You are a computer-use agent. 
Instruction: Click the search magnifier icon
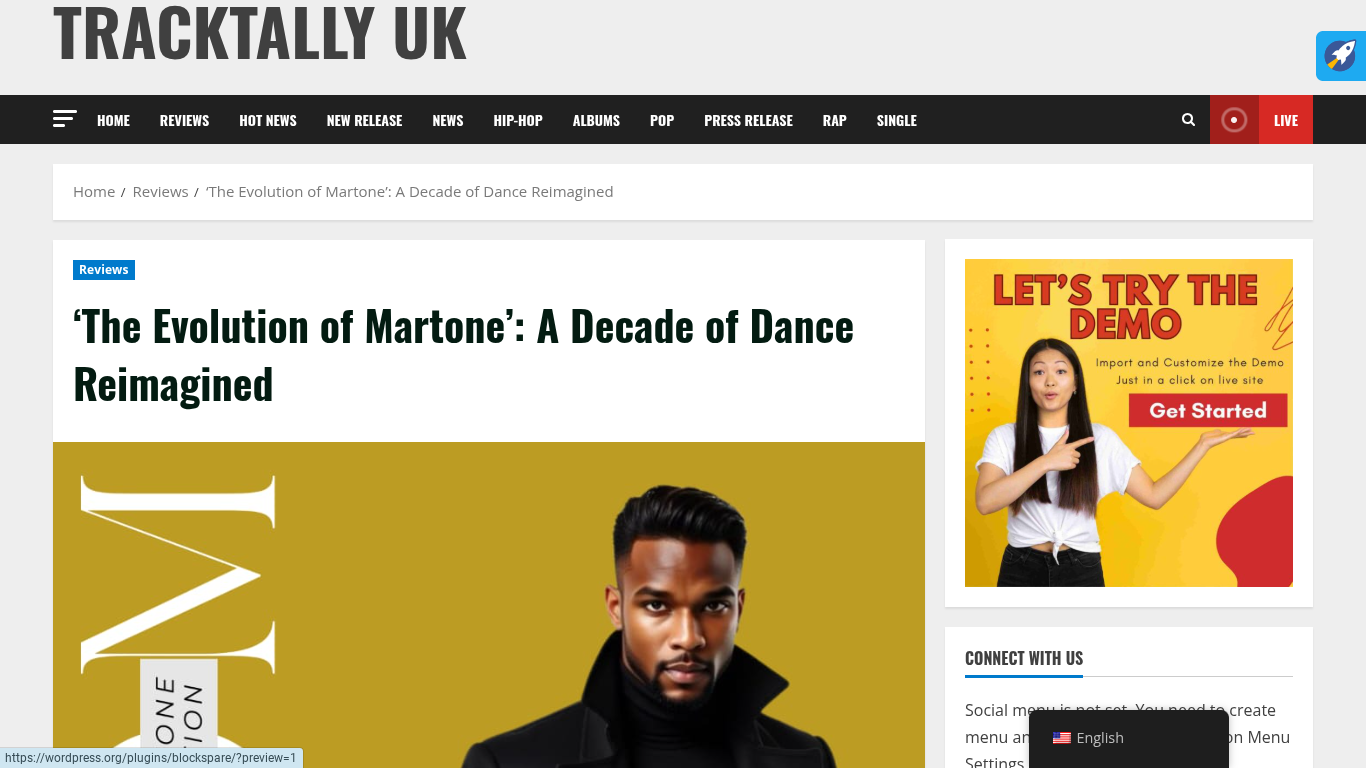pos(1188,120)
